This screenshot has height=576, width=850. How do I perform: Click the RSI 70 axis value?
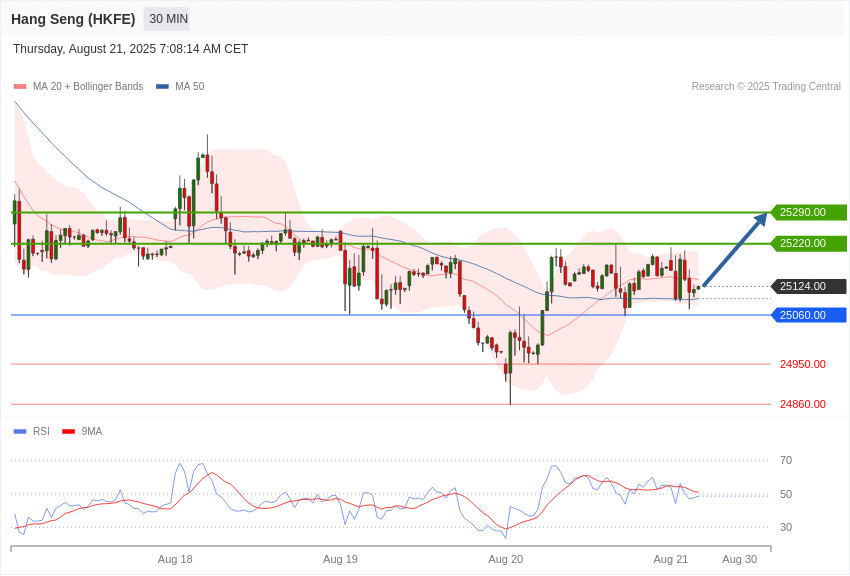click(785, 461)
